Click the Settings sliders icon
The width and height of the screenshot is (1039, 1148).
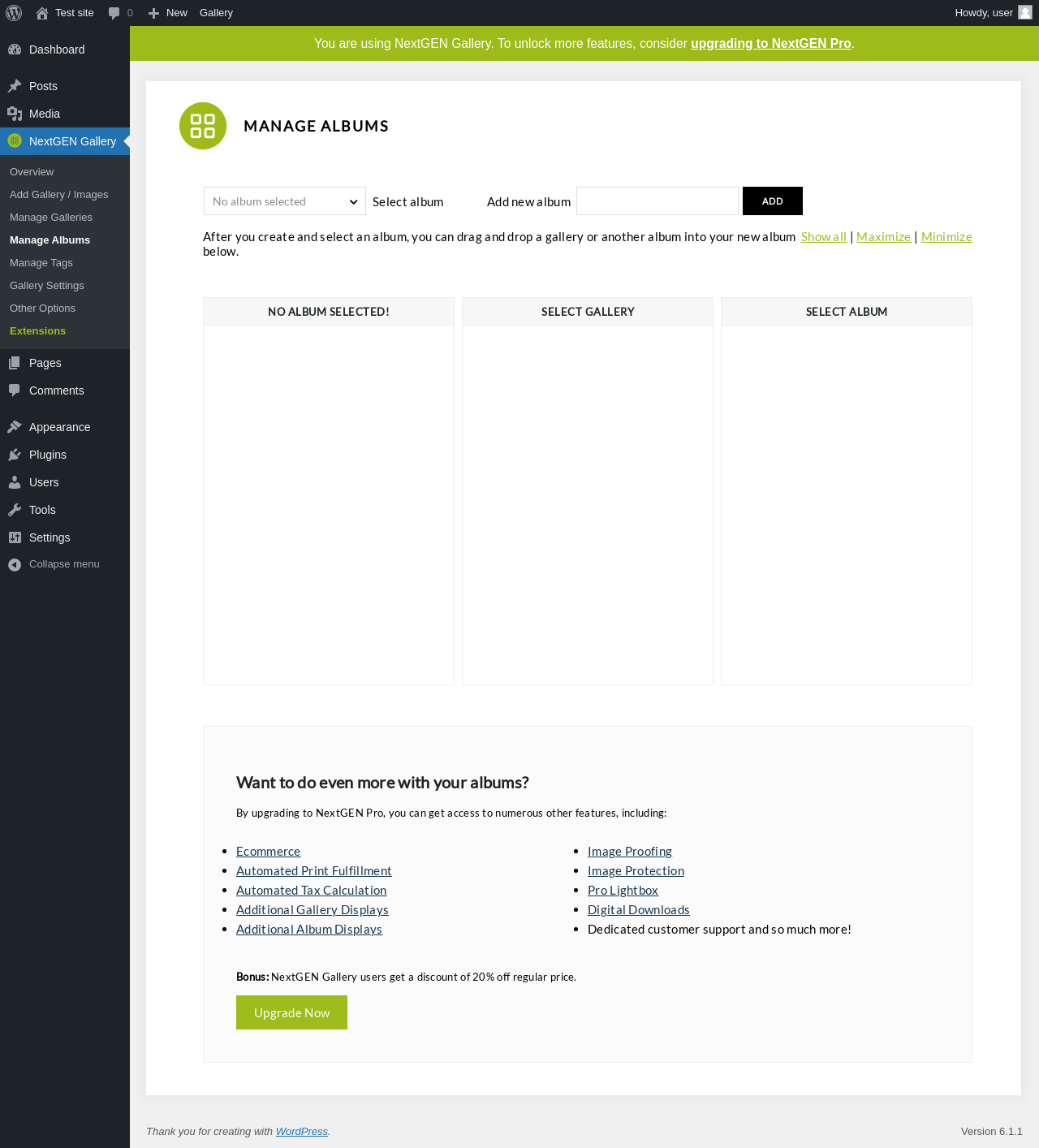[x=15, y=537]
